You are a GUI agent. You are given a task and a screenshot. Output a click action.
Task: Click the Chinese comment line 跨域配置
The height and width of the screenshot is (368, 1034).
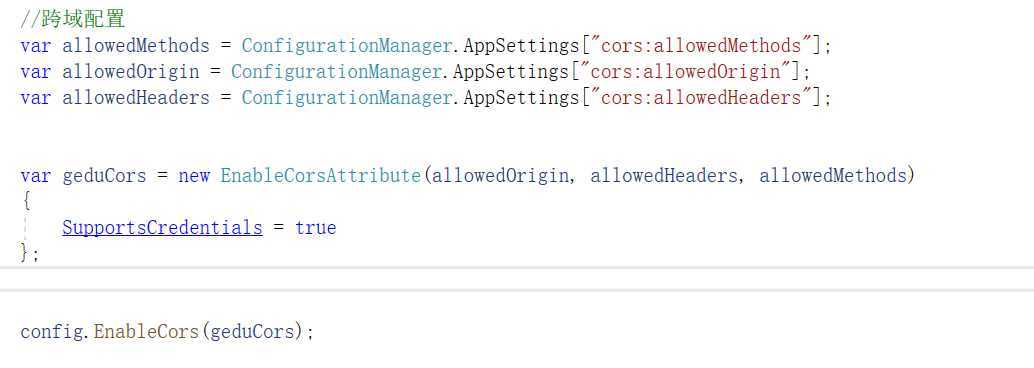(73, 19)
